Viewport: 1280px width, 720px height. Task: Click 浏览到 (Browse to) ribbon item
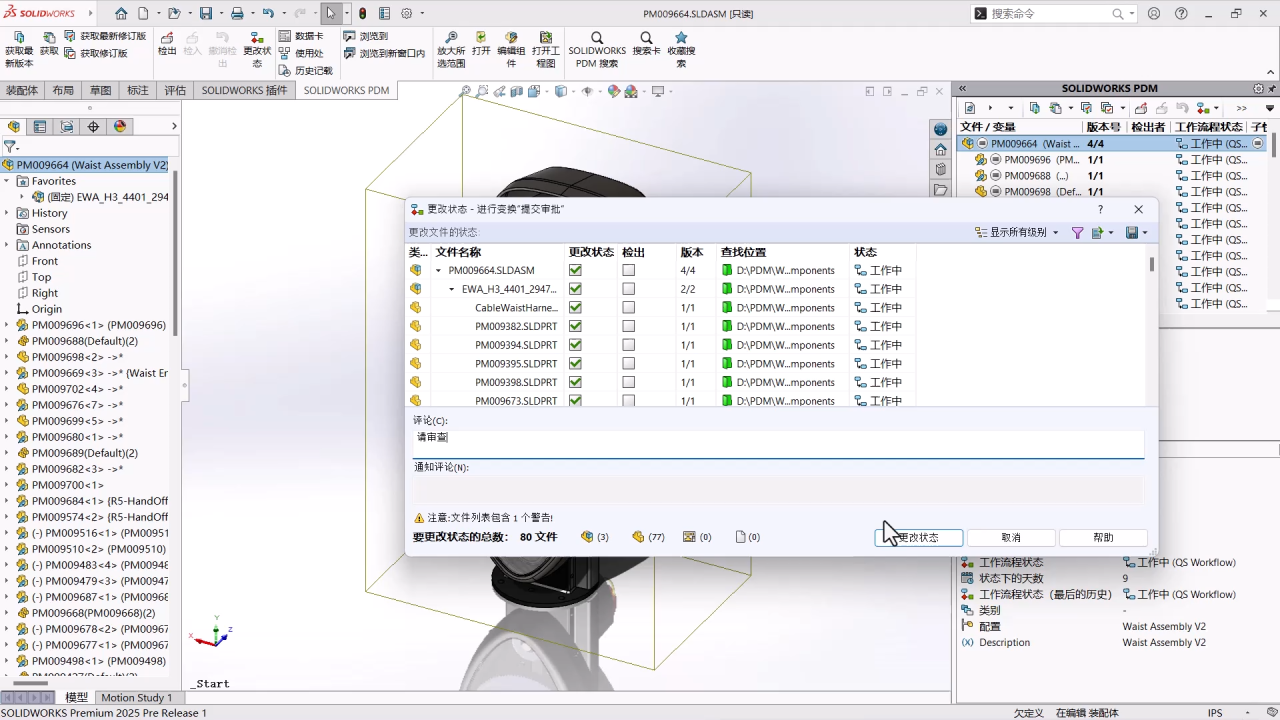(x=366, y=36)
